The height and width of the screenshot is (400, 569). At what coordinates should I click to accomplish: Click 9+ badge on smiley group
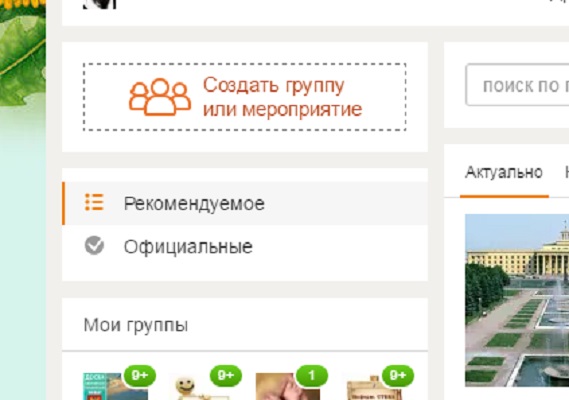click(x=226, y=375)
